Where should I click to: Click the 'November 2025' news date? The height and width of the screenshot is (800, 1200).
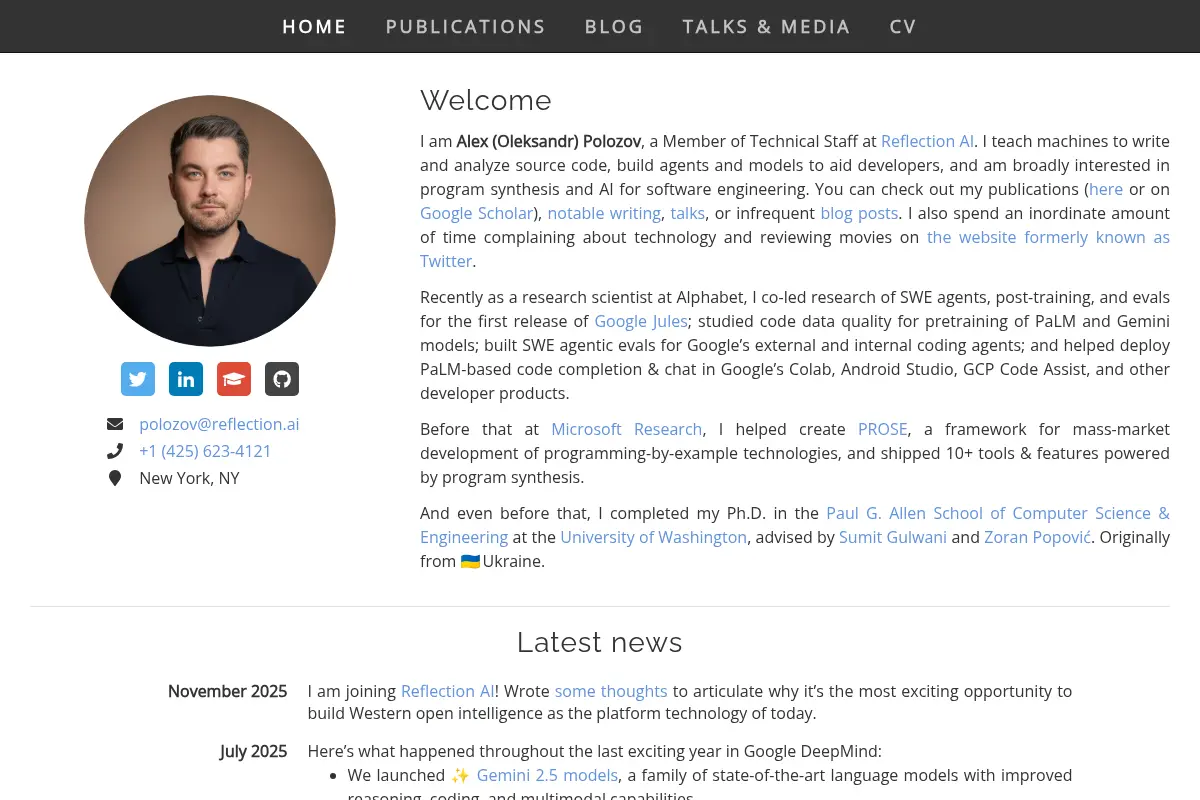coord(227,691)
